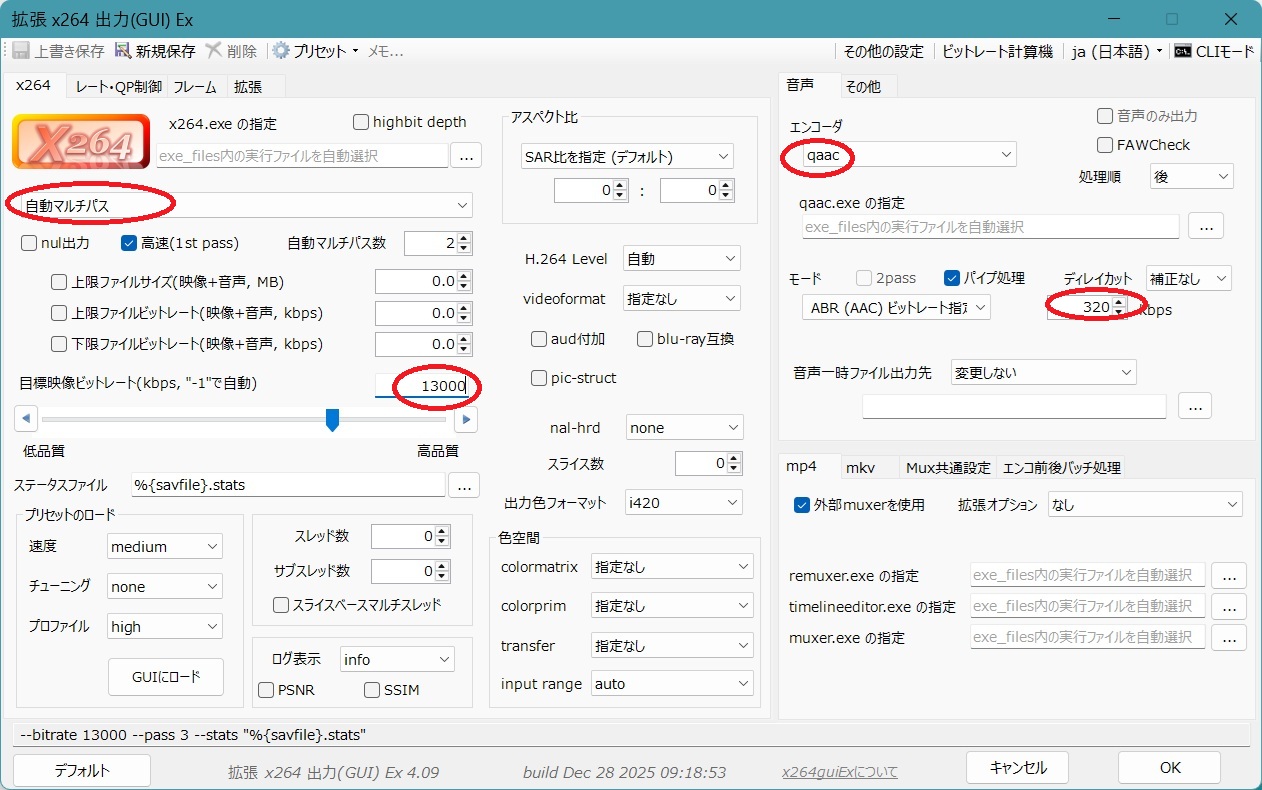The height and width of the screenshot is (790, 1262).
Task: Click the x264guiExについて link
Action: (x=839, y=772)
